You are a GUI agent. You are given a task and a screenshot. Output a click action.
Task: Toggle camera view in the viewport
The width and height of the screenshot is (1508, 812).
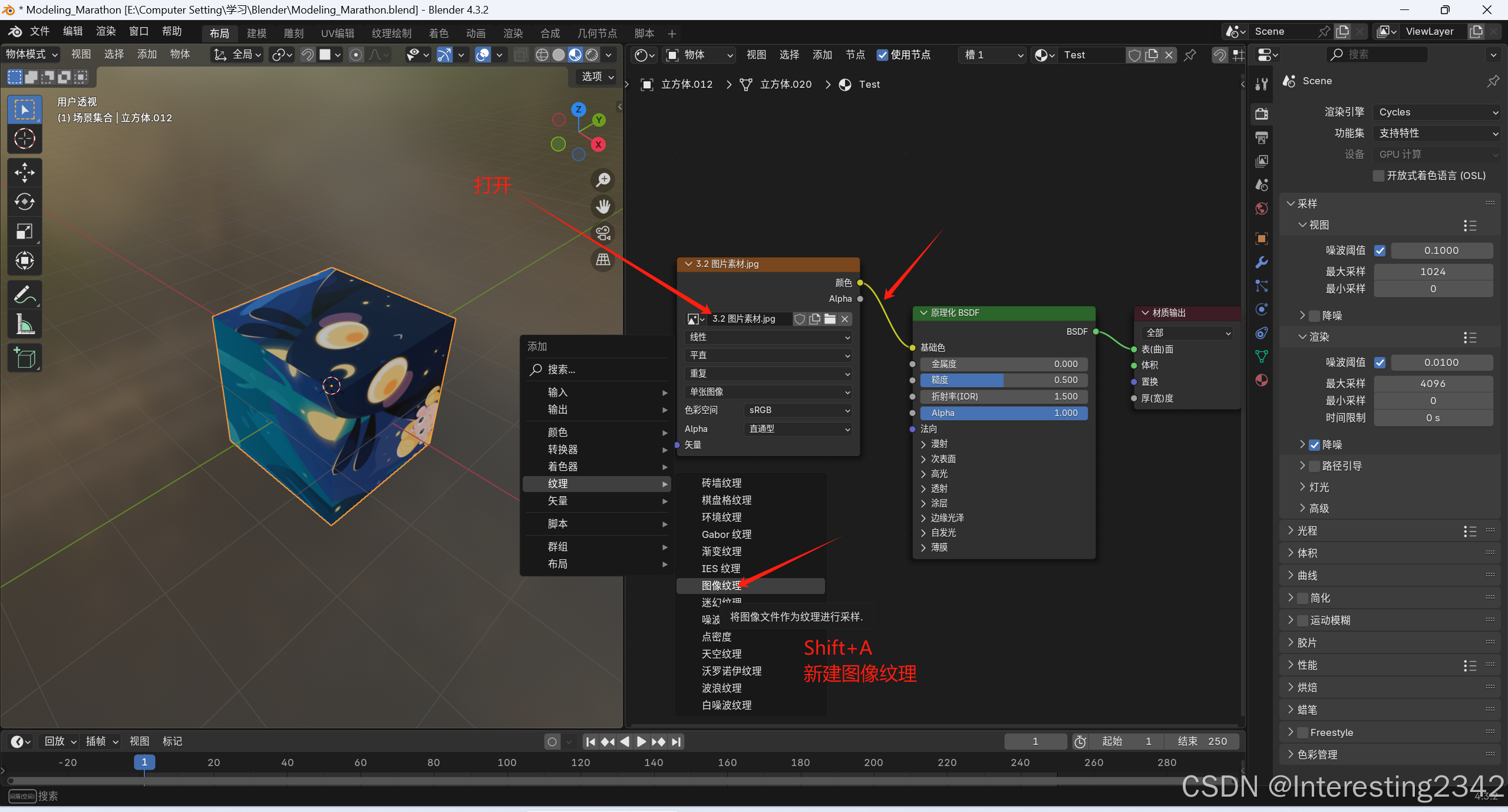603,233
